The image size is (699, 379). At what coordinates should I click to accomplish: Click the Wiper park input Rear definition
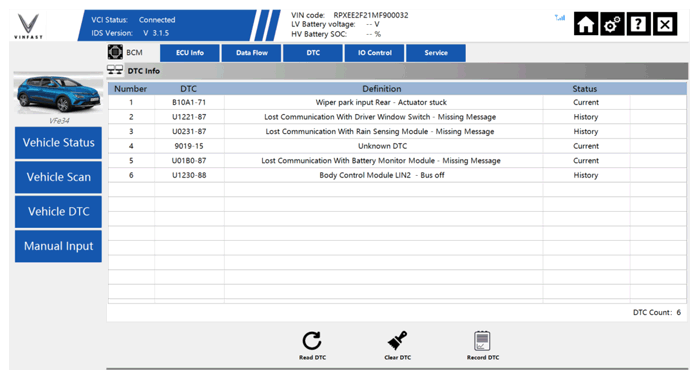[x=381, y=102]
